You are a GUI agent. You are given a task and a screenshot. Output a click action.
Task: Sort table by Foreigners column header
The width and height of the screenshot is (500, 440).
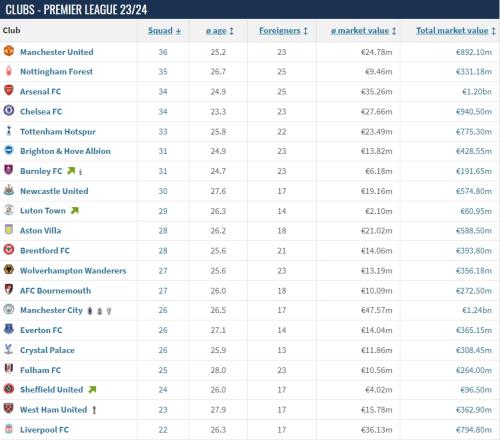[283, 31]
